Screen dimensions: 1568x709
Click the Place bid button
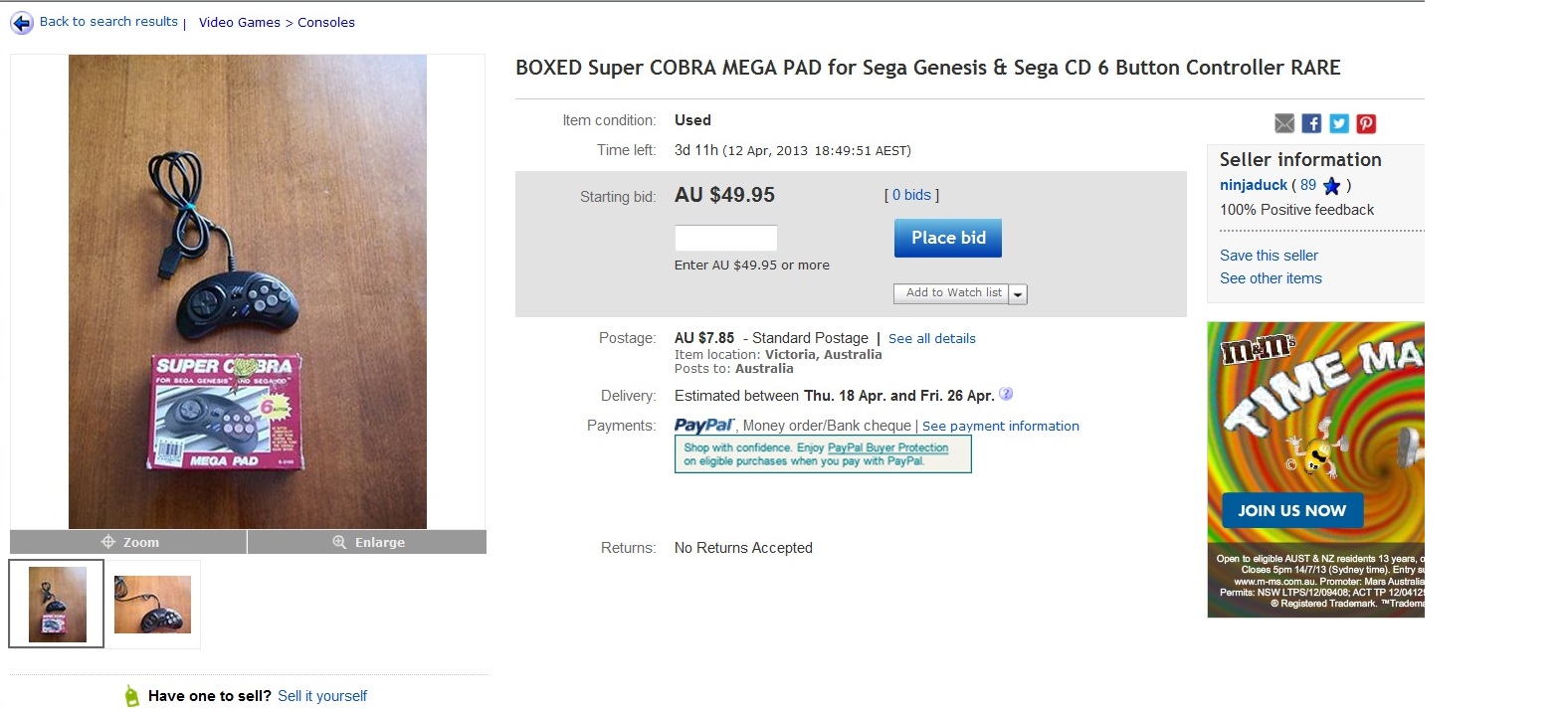(x=948, y=238)
